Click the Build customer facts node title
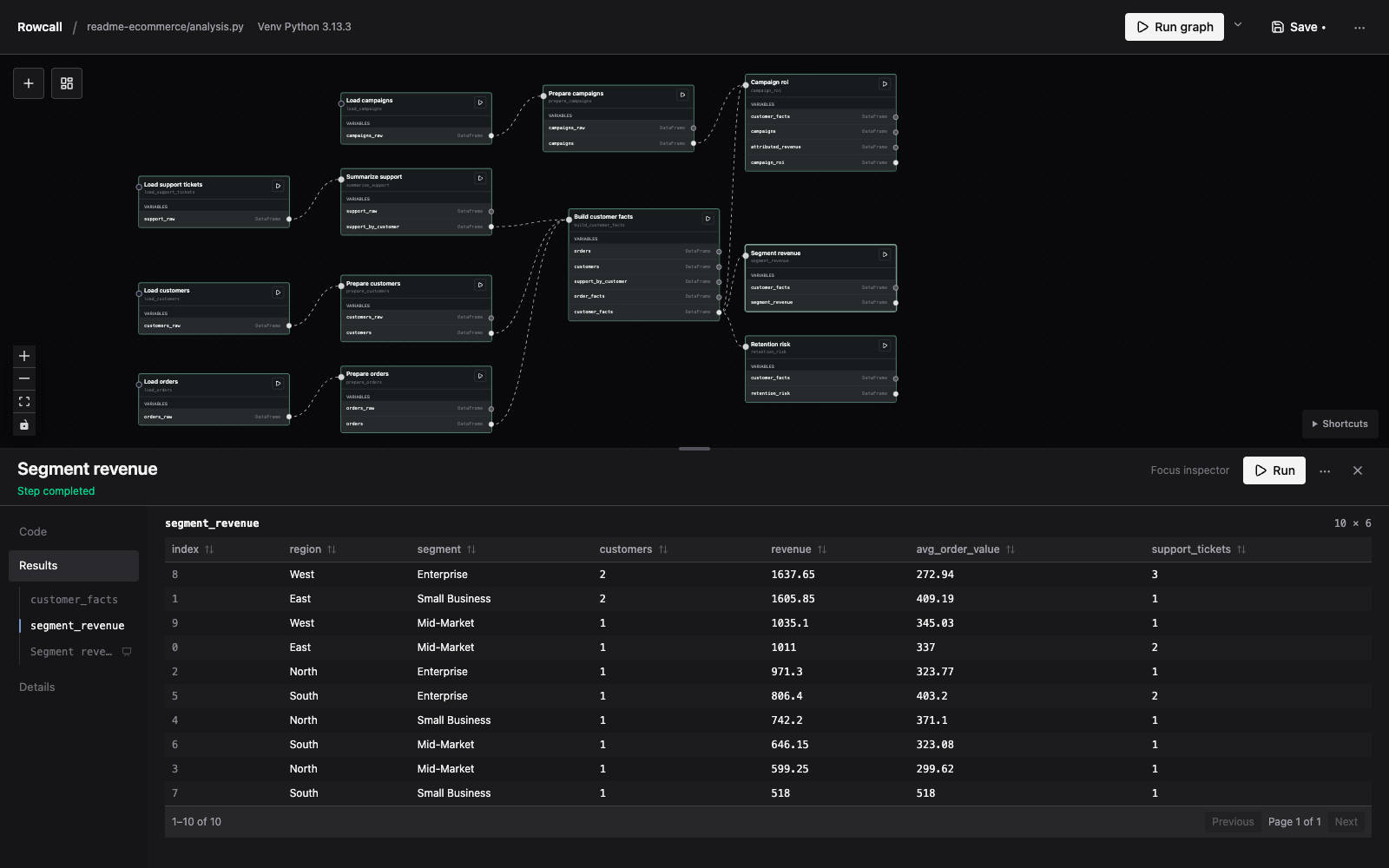1389x868 pixels. click(603, 217)
